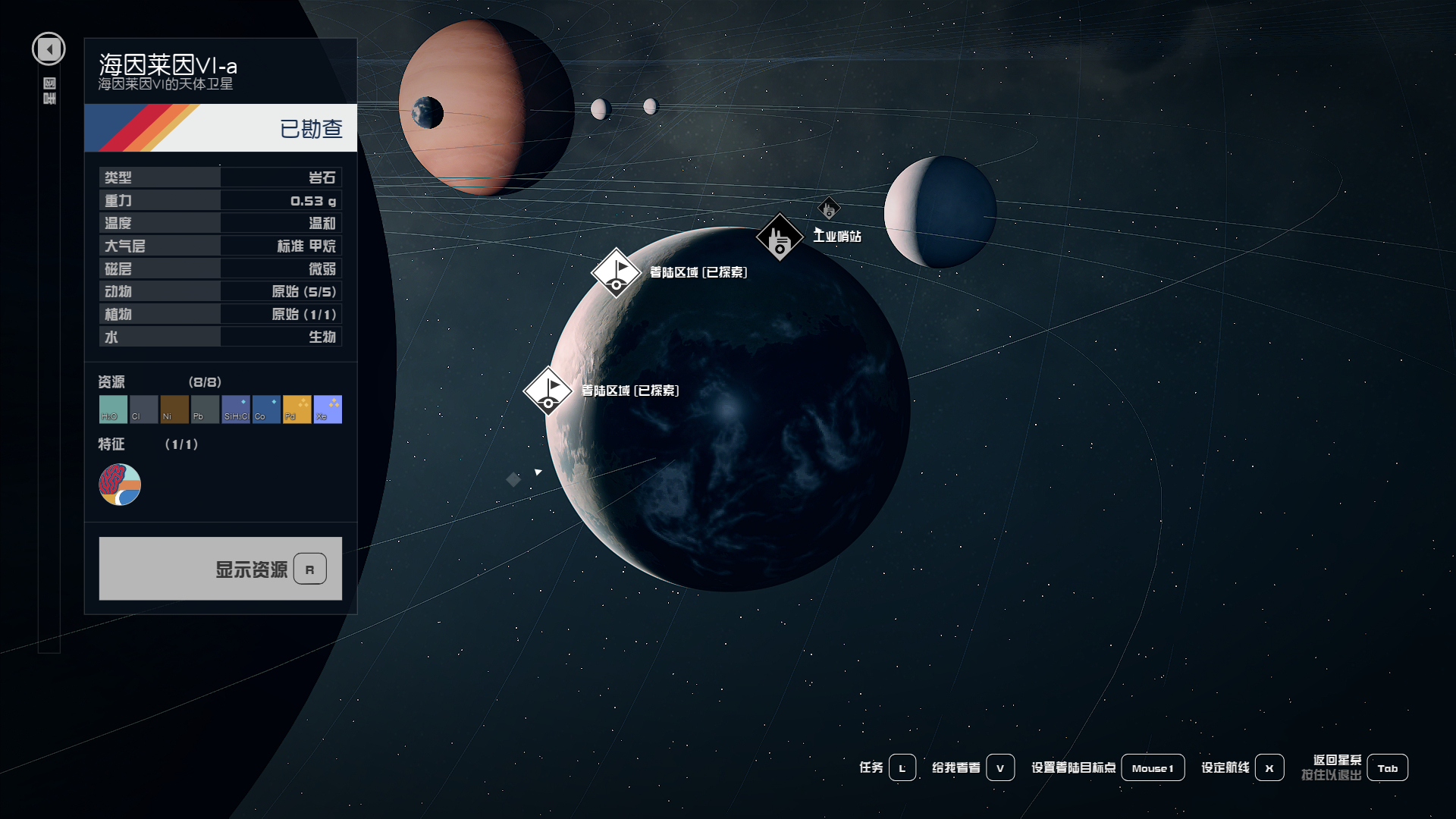Click the upper 着陆区域 [已探索] label
This screenshot has width=1456, height=819.
(698, 272)
